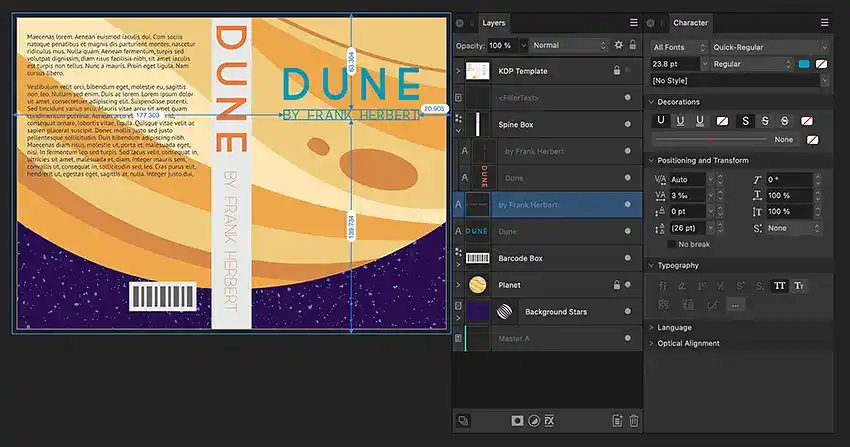
Task: Select the Background Stars layer
Action: (x=548, y=312)
